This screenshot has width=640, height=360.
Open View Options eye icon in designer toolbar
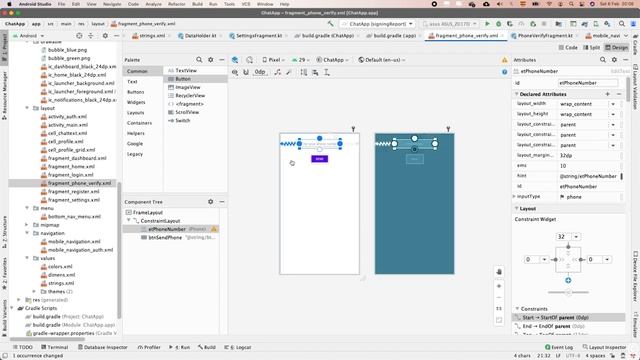pyautogui.click(x=235, y=72)
